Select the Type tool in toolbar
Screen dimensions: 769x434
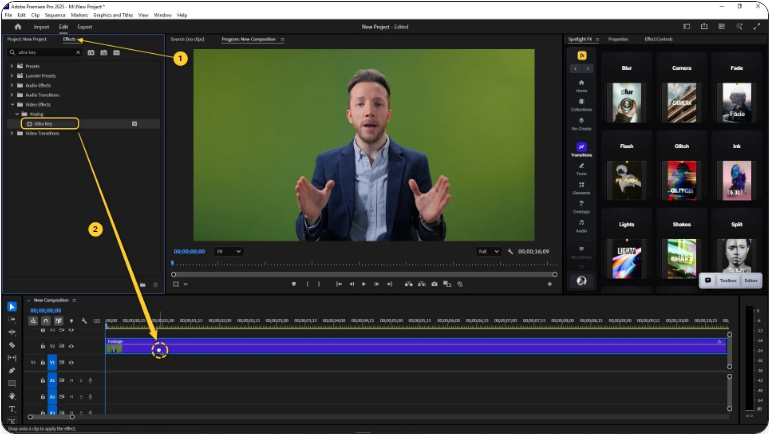(x=12, y=409)
